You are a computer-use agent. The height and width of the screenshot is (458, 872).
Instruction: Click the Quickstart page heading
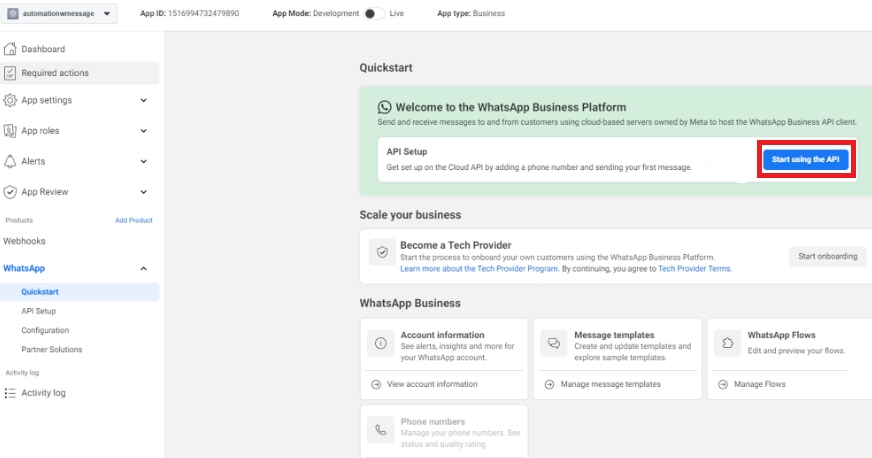[386, 68]
